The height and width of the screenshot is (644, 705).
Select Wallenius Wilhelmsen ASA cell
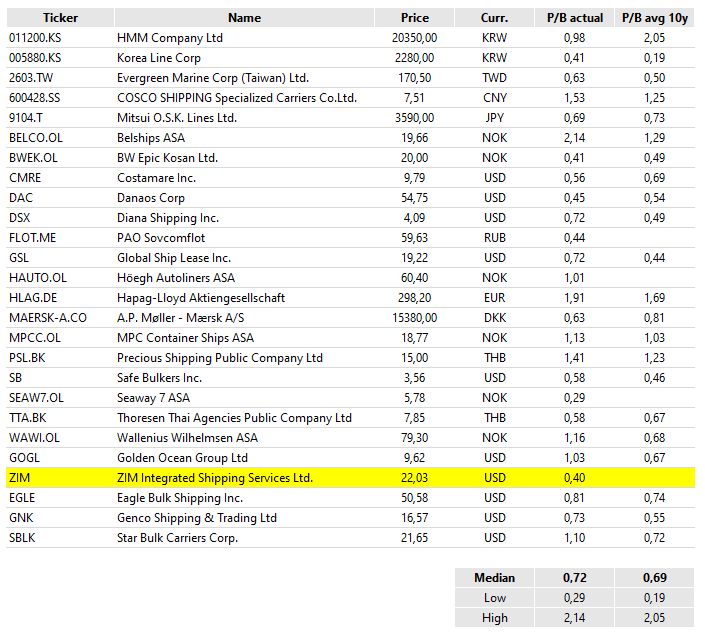pyautogui.click(x=244, y=438)
